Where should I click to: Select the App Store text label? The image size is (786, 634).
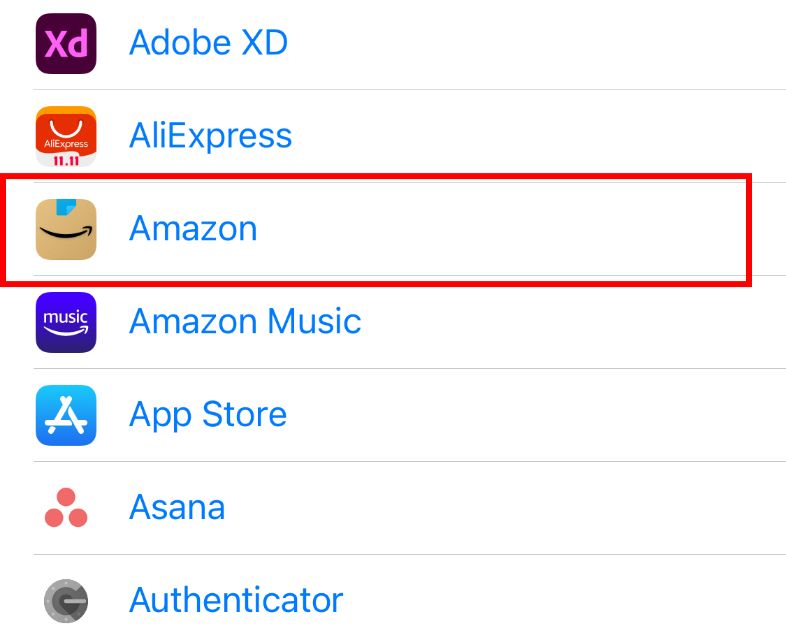[208, 415]
